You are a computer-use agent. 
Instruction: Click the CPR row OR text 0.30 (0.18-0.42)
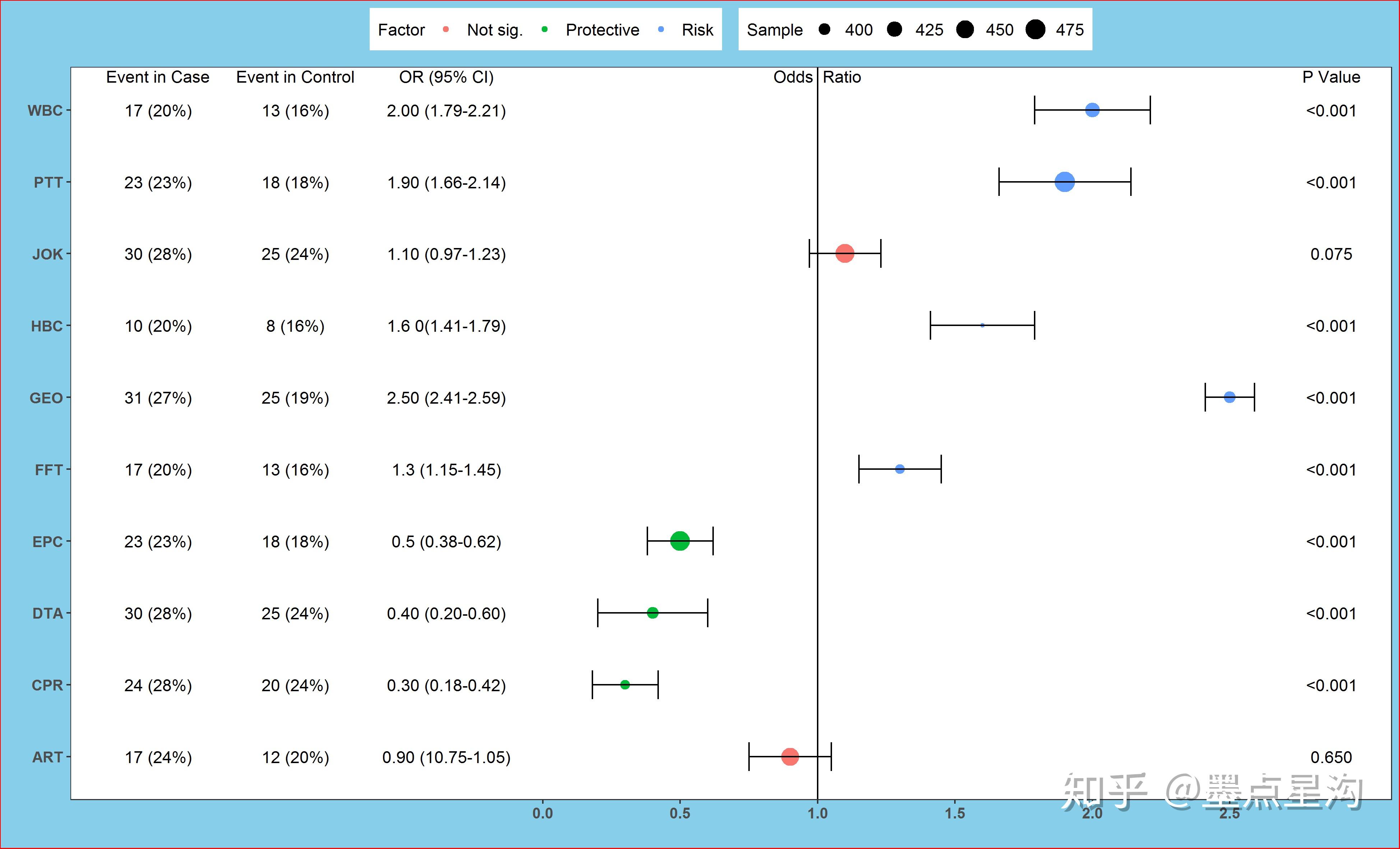446,686
